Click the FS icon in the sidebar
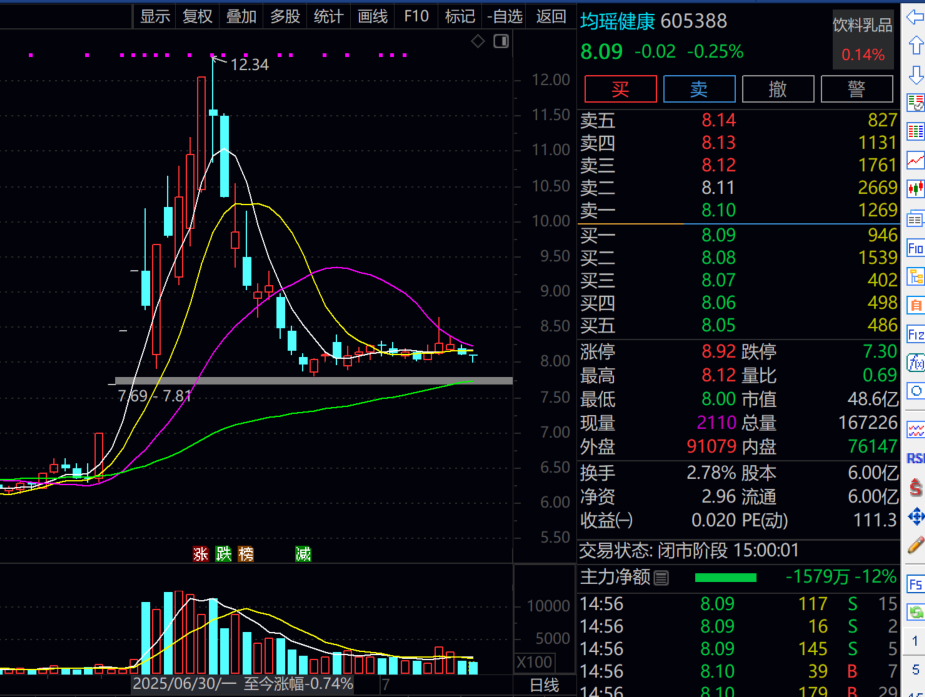This screenshot has width=925, height=697. (916, 584)
